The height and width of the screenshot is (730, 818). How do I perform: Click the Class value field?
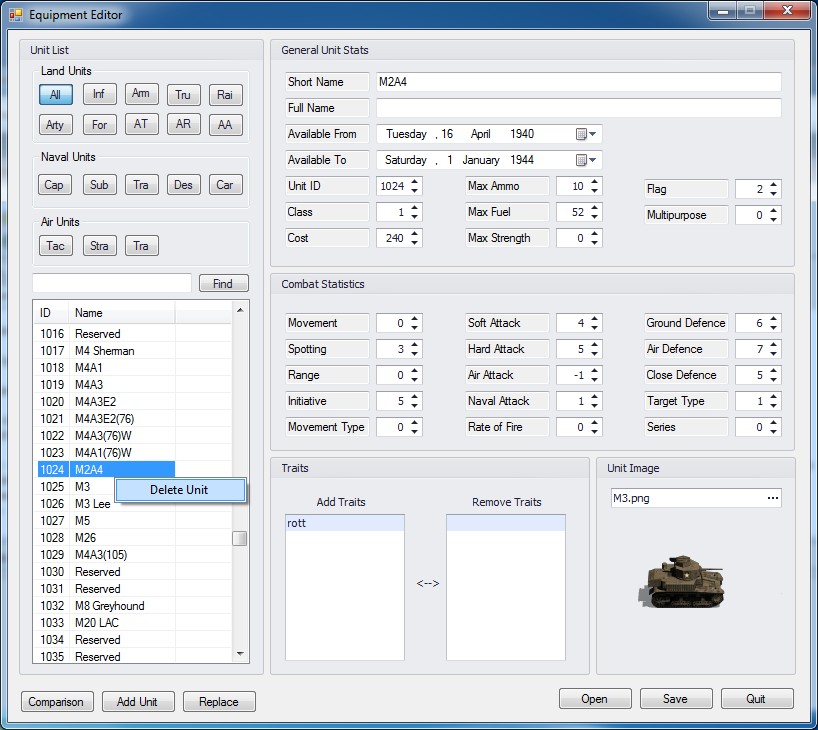tap(392, 212)
